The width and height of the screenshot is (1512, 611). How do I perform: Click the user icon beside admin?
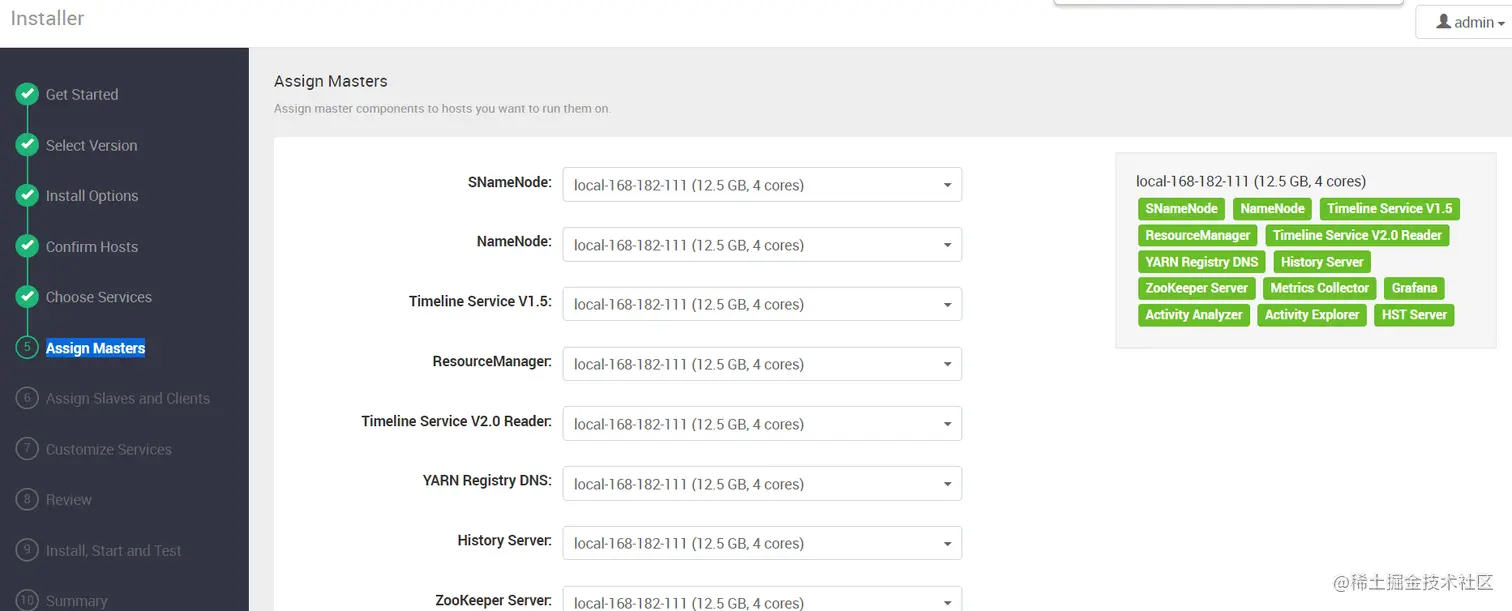pos(1443,21)
